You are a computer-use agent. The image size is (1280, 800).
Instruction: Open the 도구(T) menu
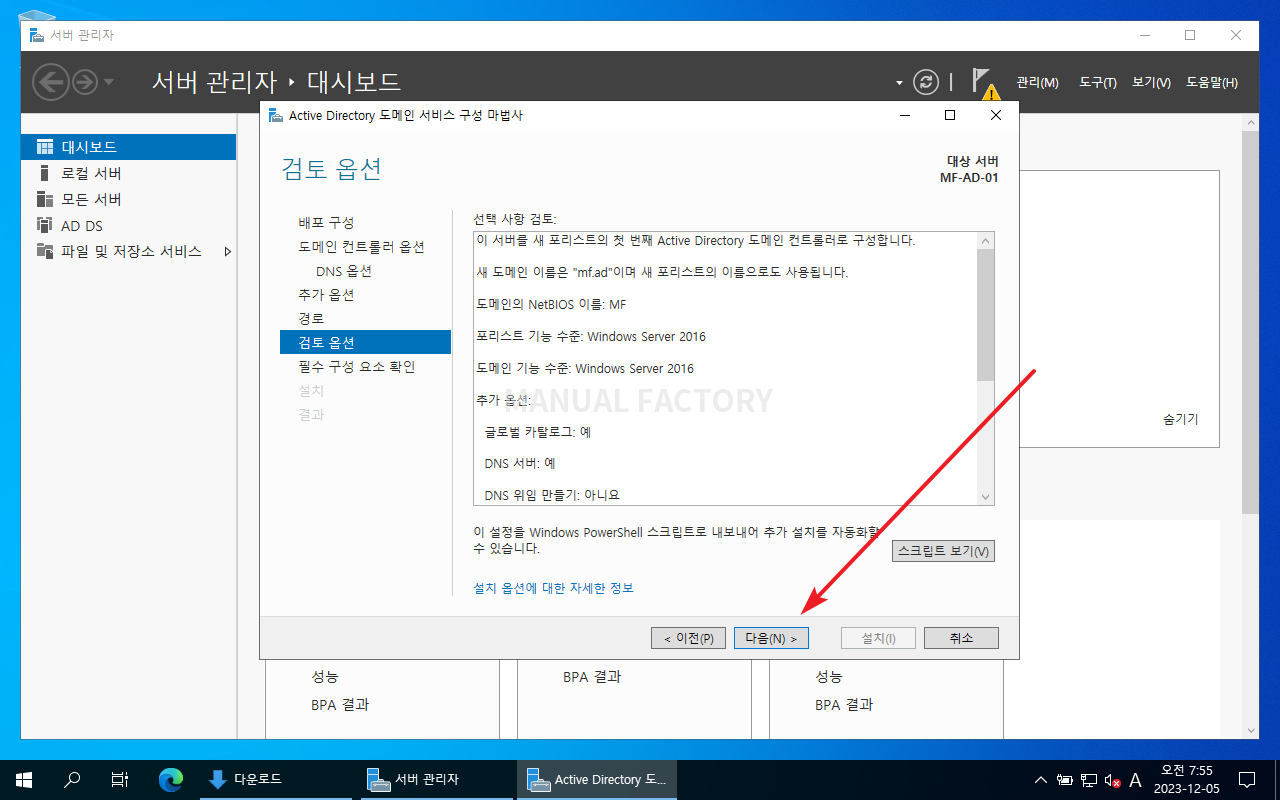click(1097, 83)
